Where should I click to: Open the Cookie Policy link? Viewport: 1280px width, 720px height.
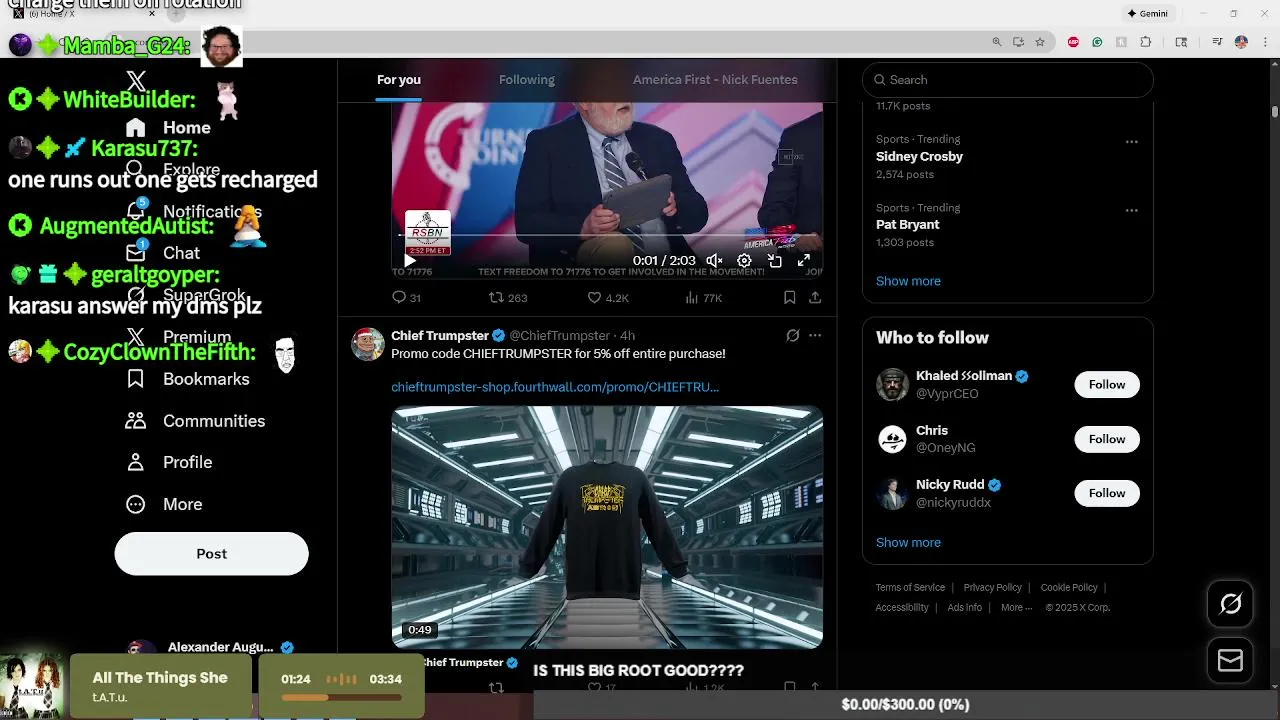(x=1069, y=588)
